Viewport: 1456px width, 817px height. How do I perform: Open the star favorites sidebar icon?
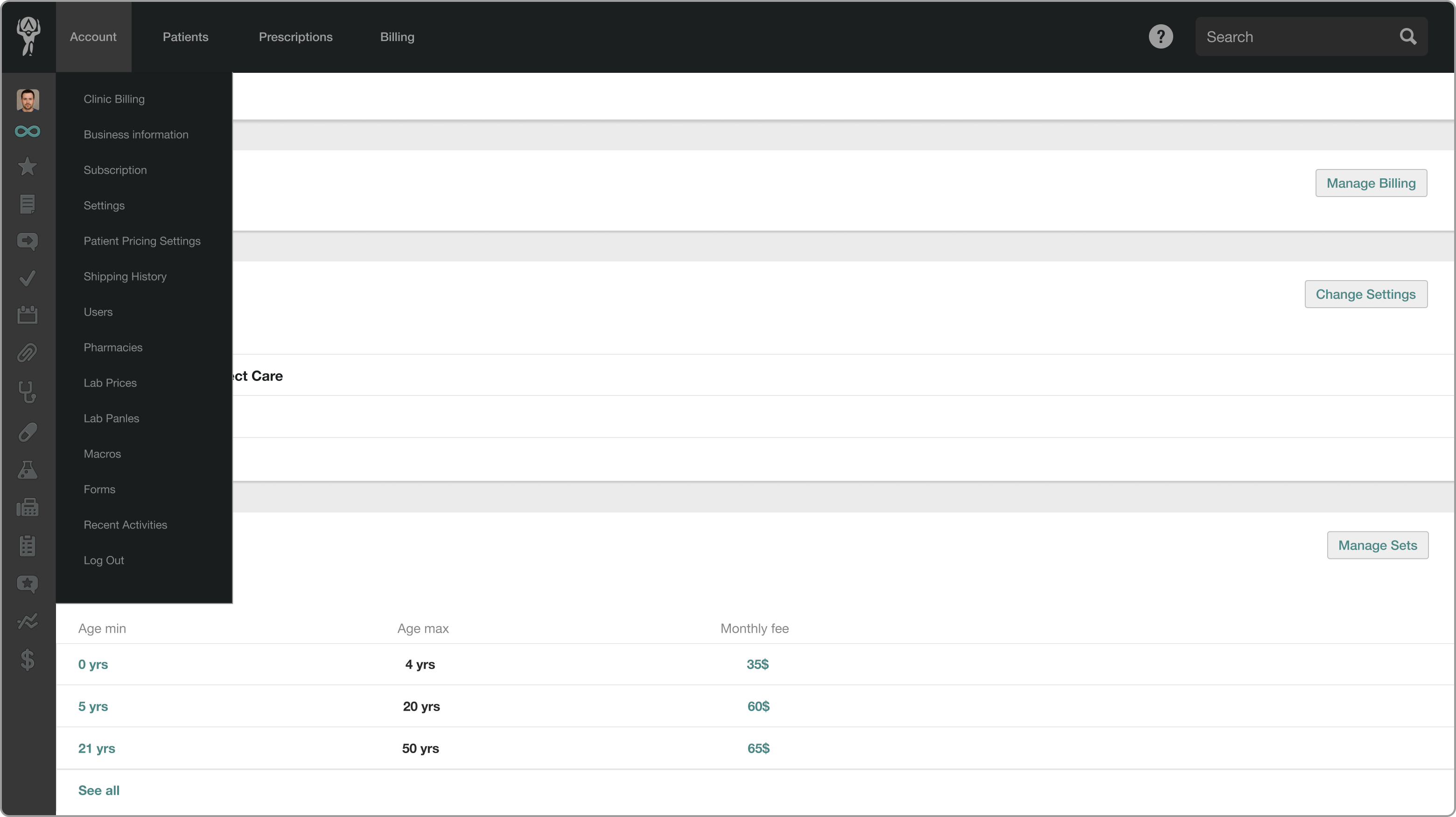point(27,166)
